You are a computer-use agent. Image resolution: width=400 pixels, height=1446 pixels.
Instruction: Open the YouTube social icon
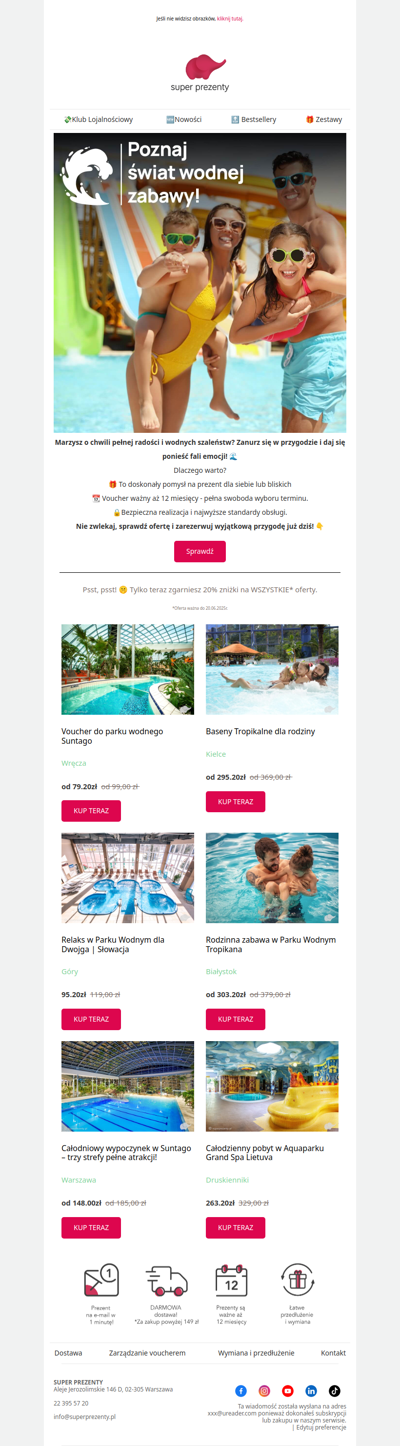(x=287, y=1391)
